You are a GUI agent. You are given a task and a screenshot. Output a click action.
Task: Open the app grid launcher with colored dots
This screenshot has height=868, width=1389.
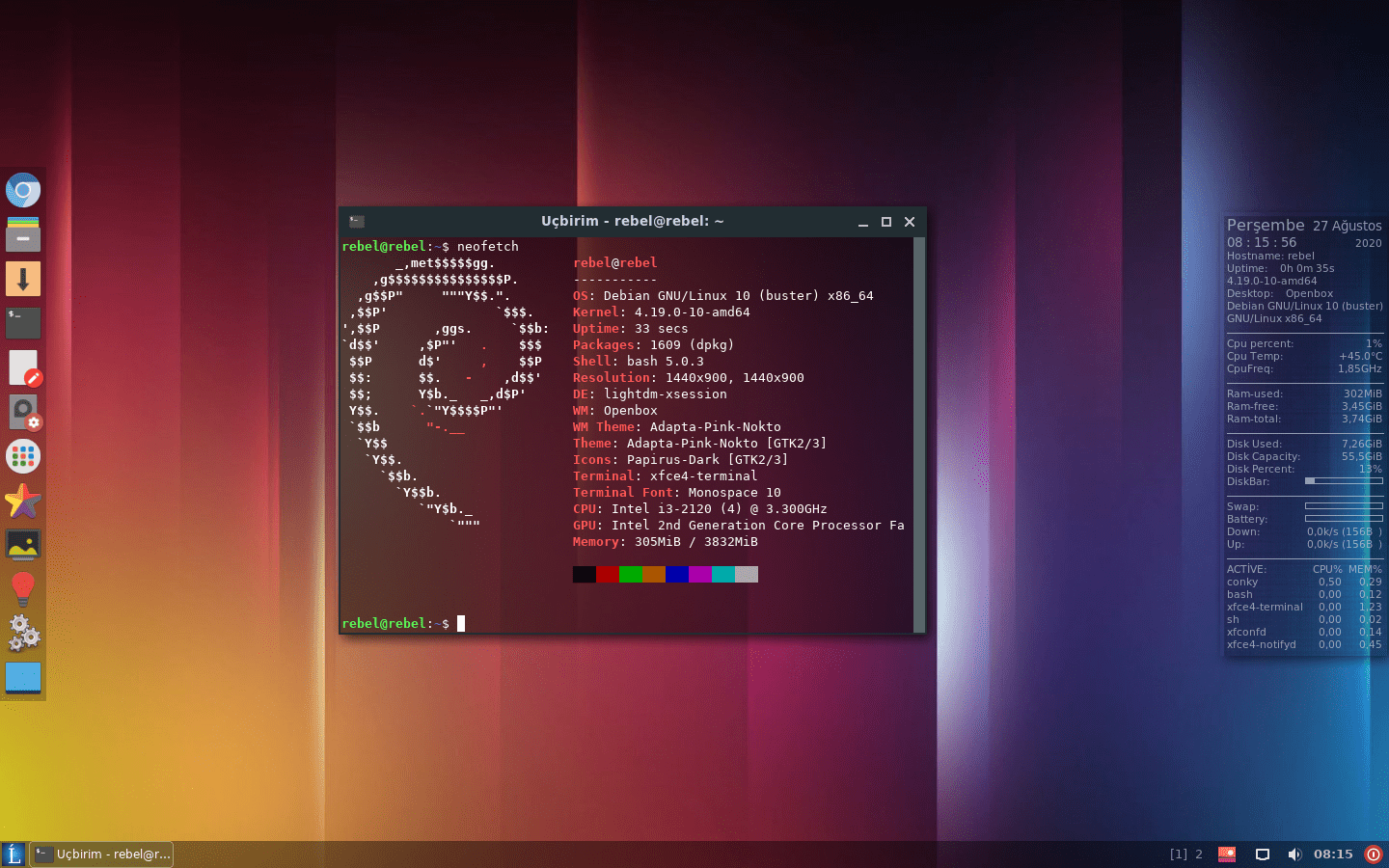pos(23,456)
